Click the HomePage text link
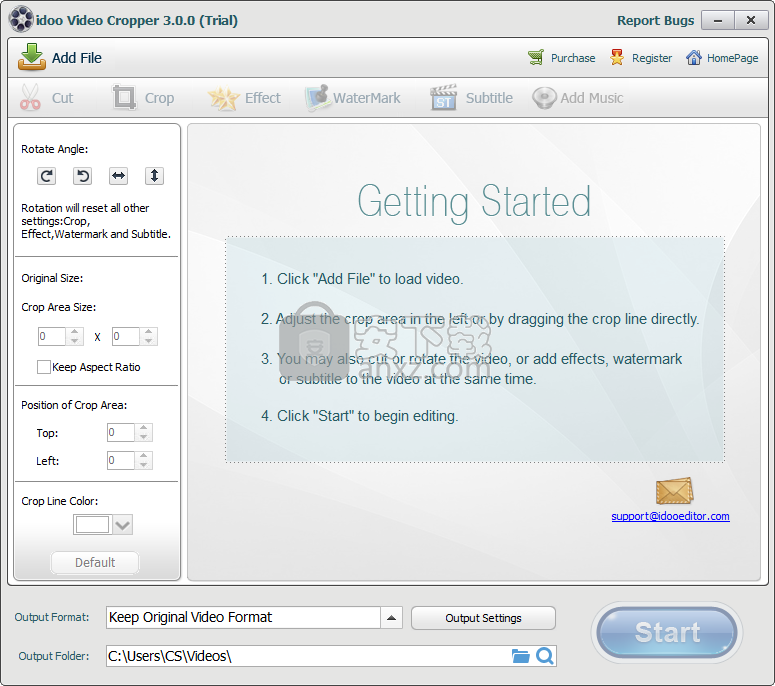 click(732, 58)
